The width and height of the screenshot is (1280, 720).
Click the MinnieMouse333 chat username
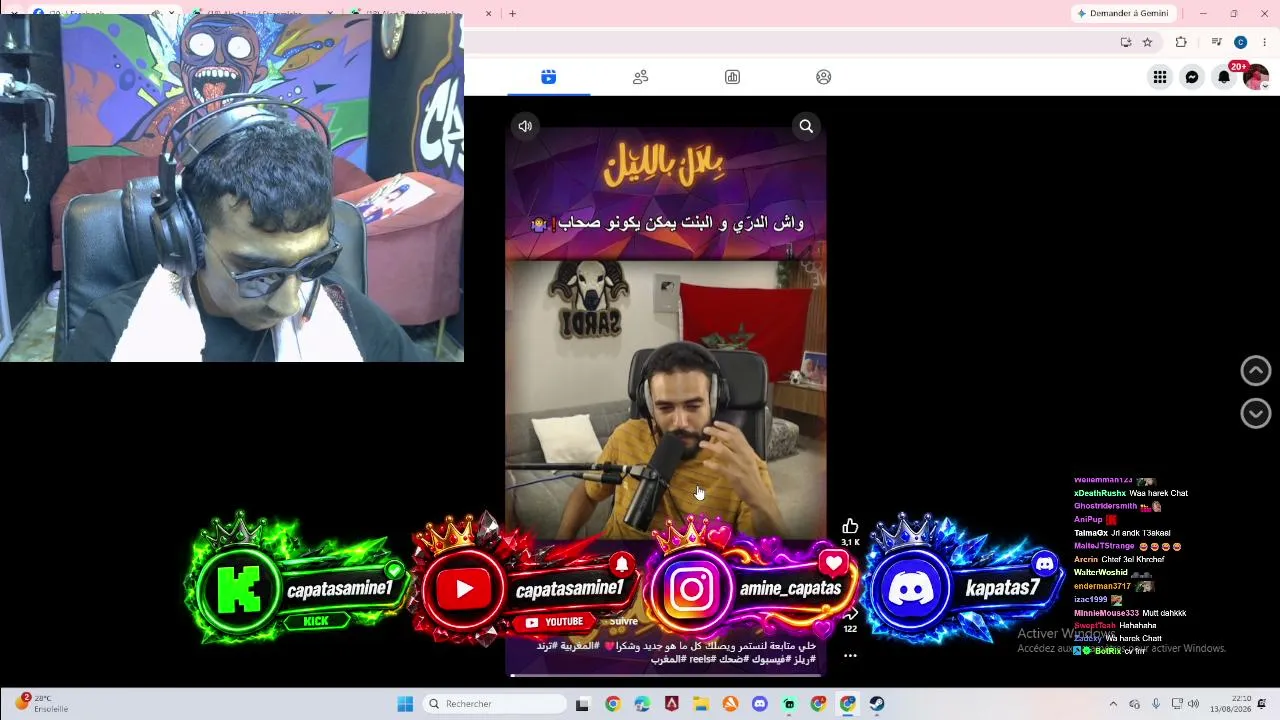click(1106, 613)
